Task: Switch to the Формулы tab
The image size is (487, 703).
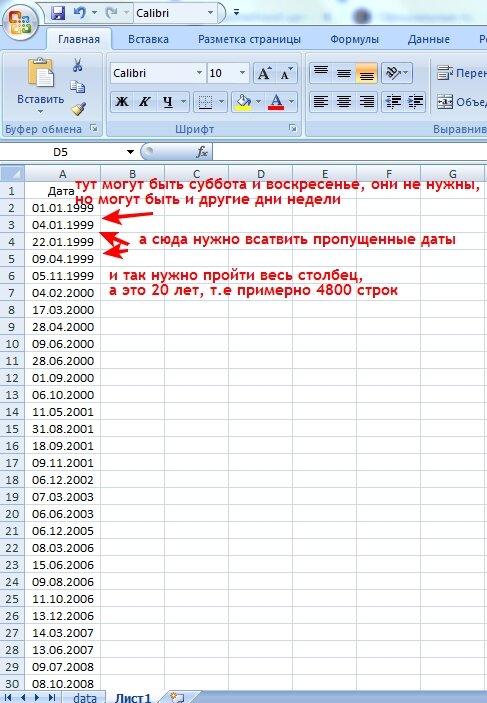Action: click(354, 39)
